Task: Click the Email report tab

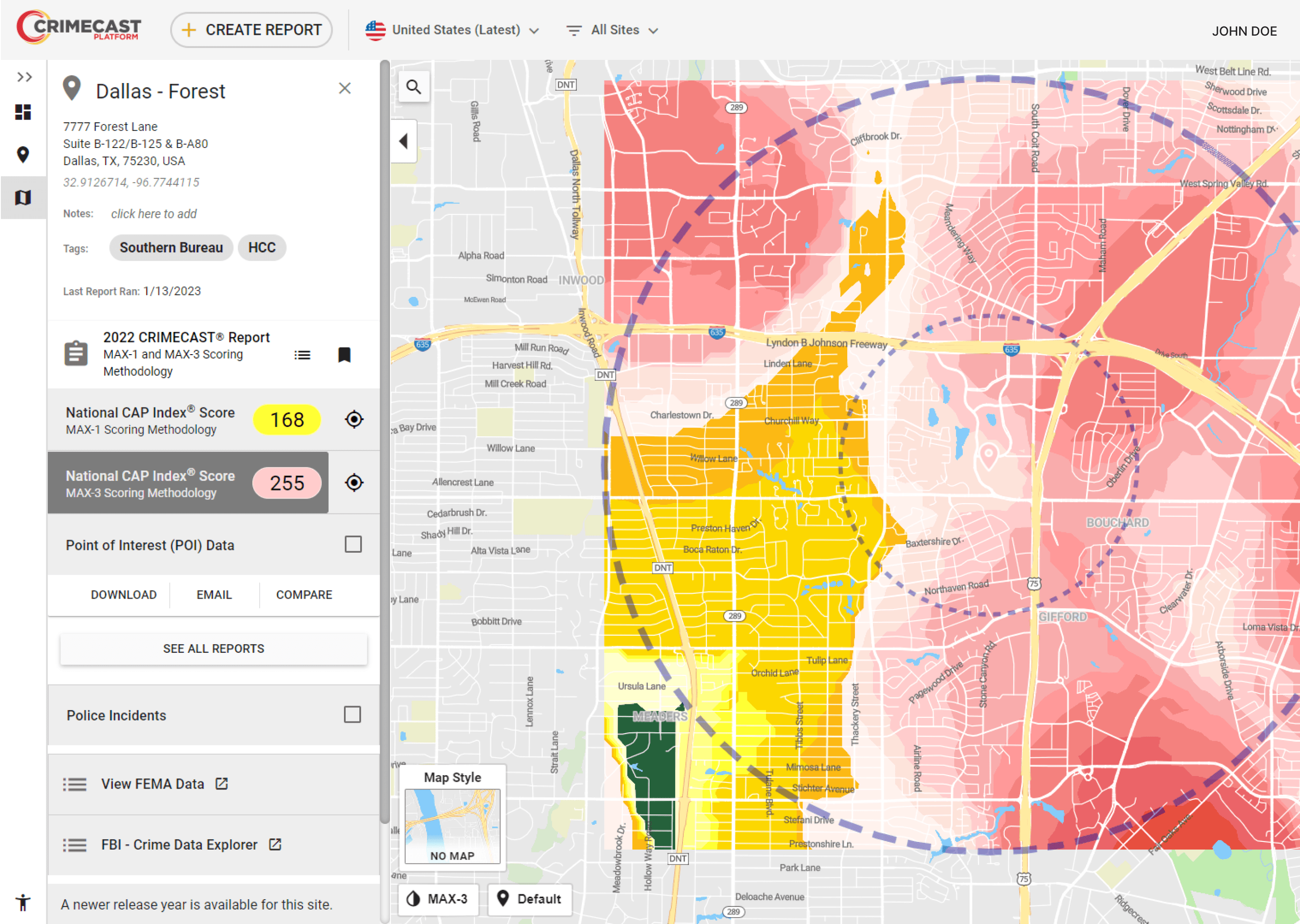Action: point(214,595)
